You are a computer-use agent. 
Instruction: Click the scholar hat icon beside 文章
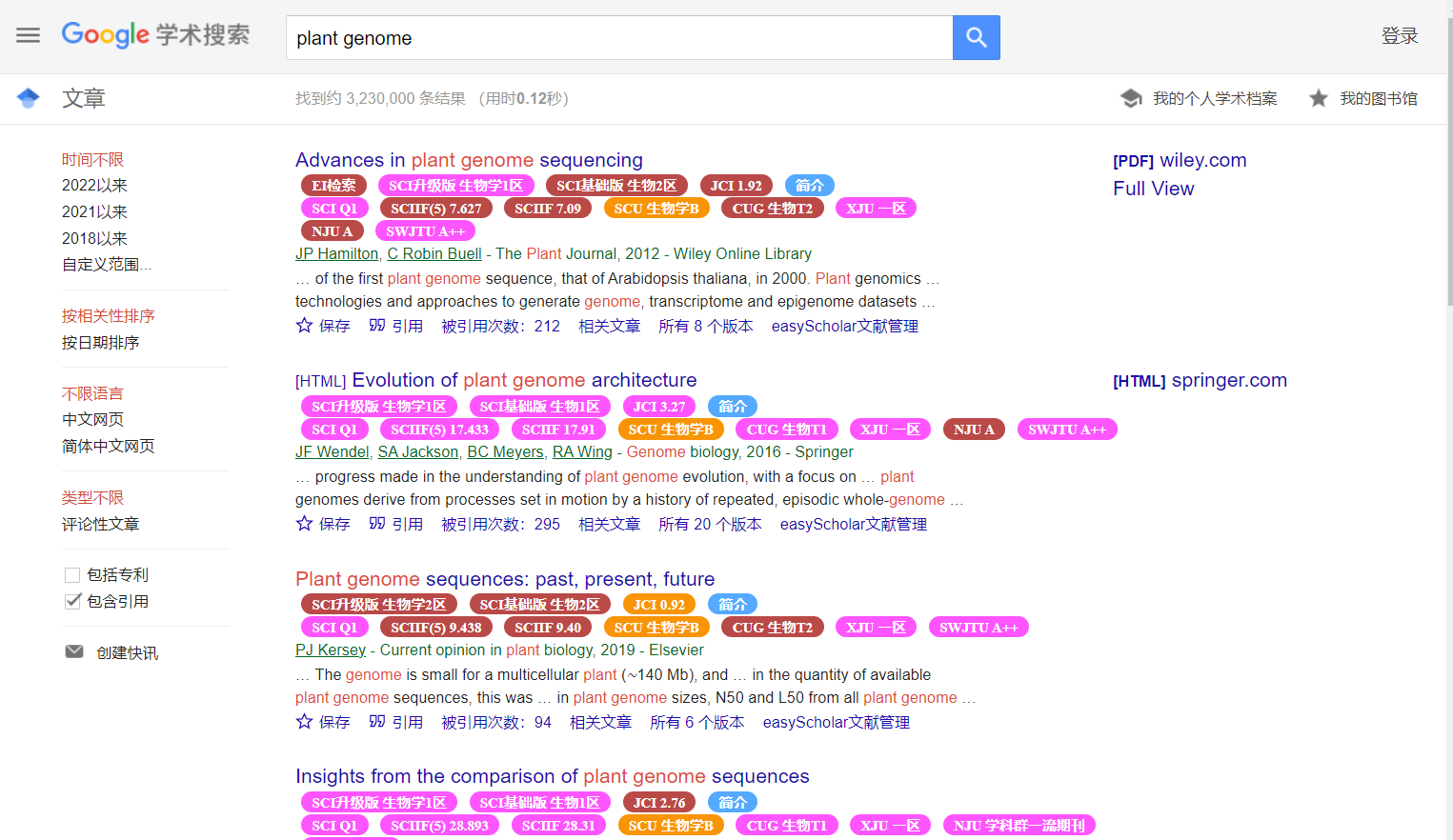(x=29, y=98)
